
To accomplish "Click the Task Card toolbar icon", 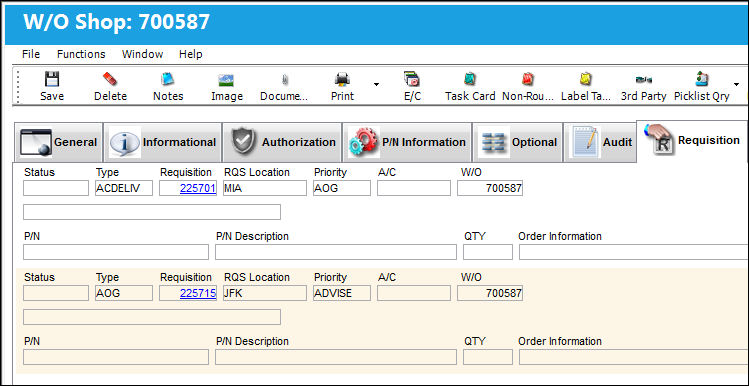I will 470,79.
